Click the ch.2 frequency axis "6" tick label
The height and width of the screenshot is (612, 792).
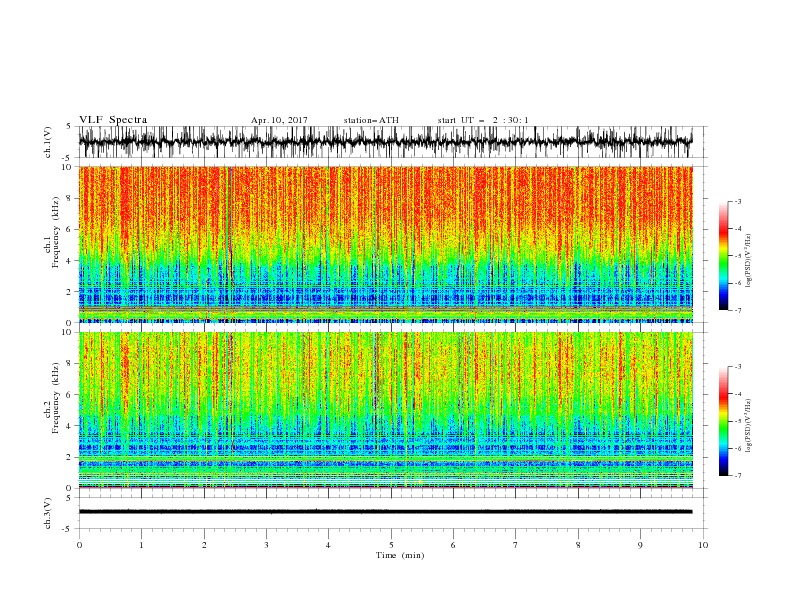[x=69, y=395]
